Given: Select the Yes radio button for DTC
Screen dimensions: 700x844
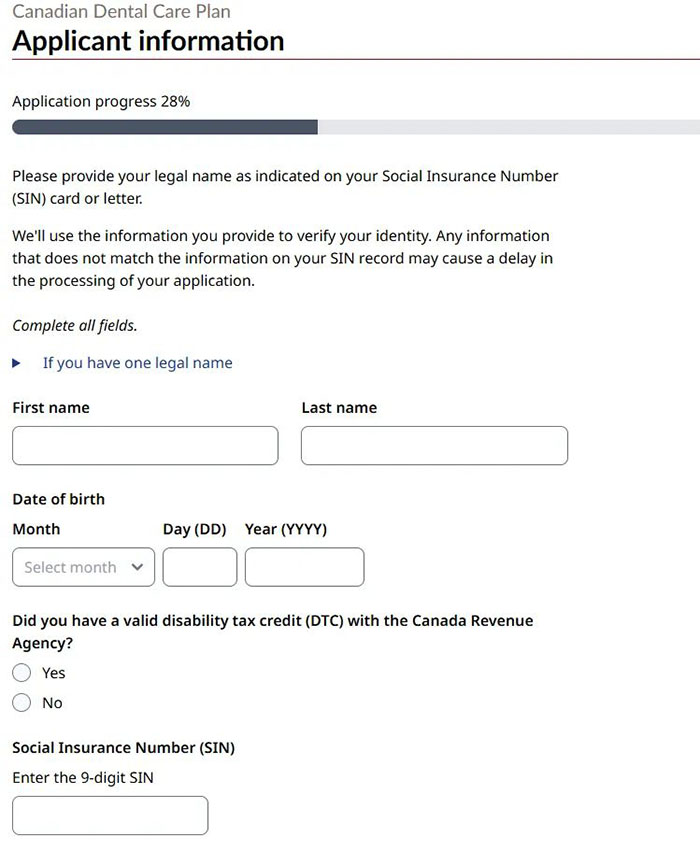Looking at the screenshot, I should click(22, 673).
